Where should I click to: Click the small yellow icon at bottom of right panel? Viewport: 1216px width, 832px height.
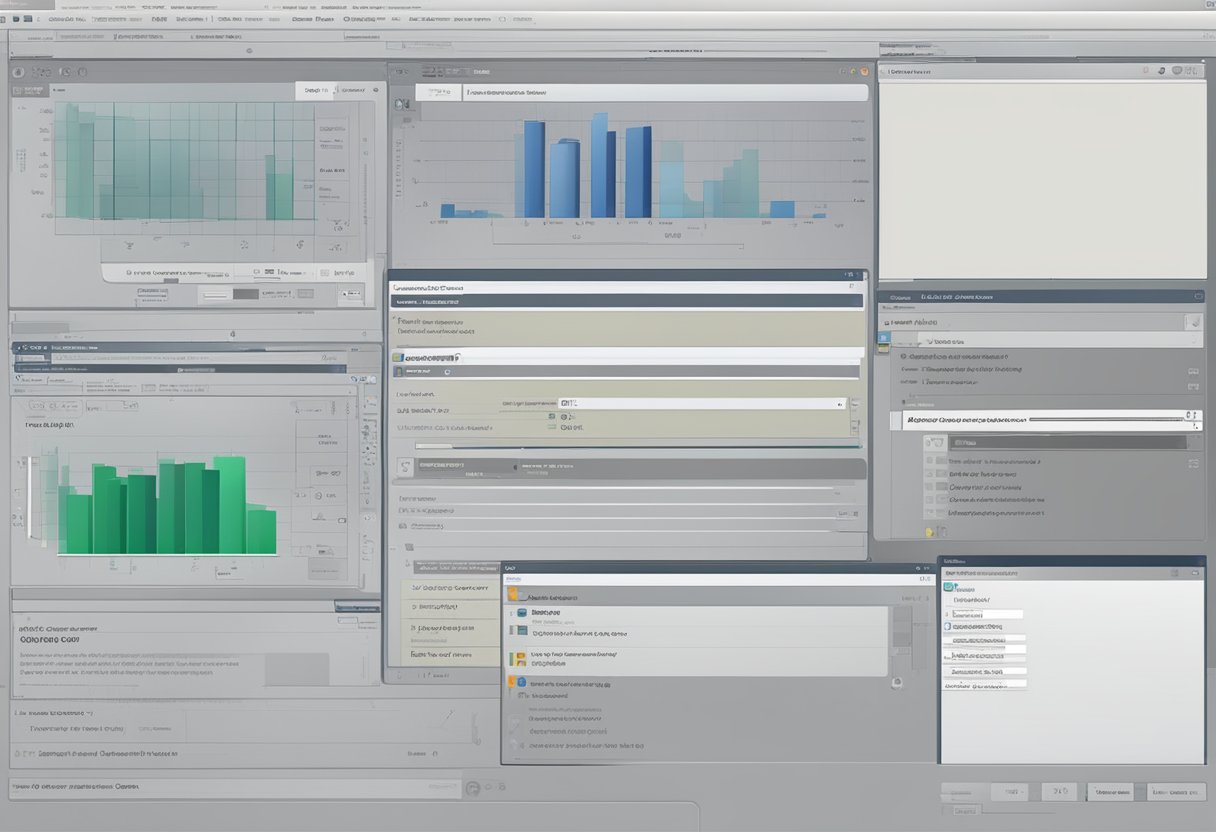point(929,532)
